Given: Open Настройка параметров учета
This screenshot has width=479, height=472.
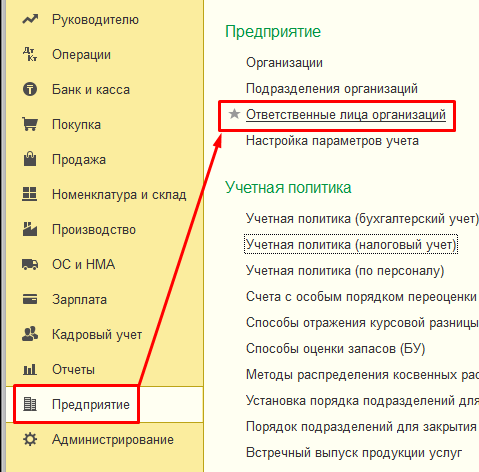Looking at the screenshot, I should tap(332, 141).
